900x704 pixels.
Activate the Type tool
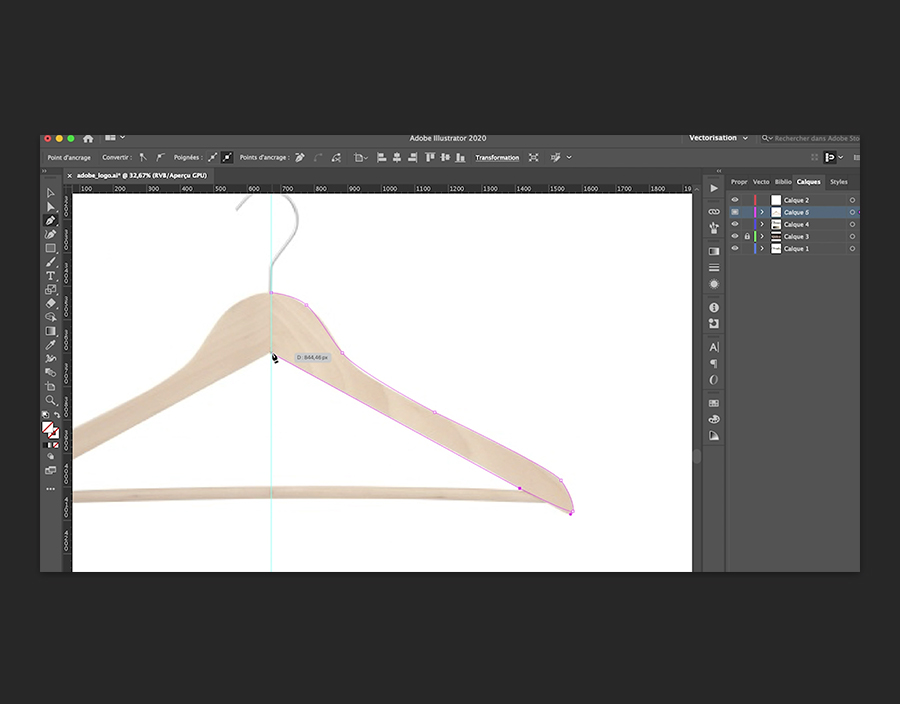51,276
